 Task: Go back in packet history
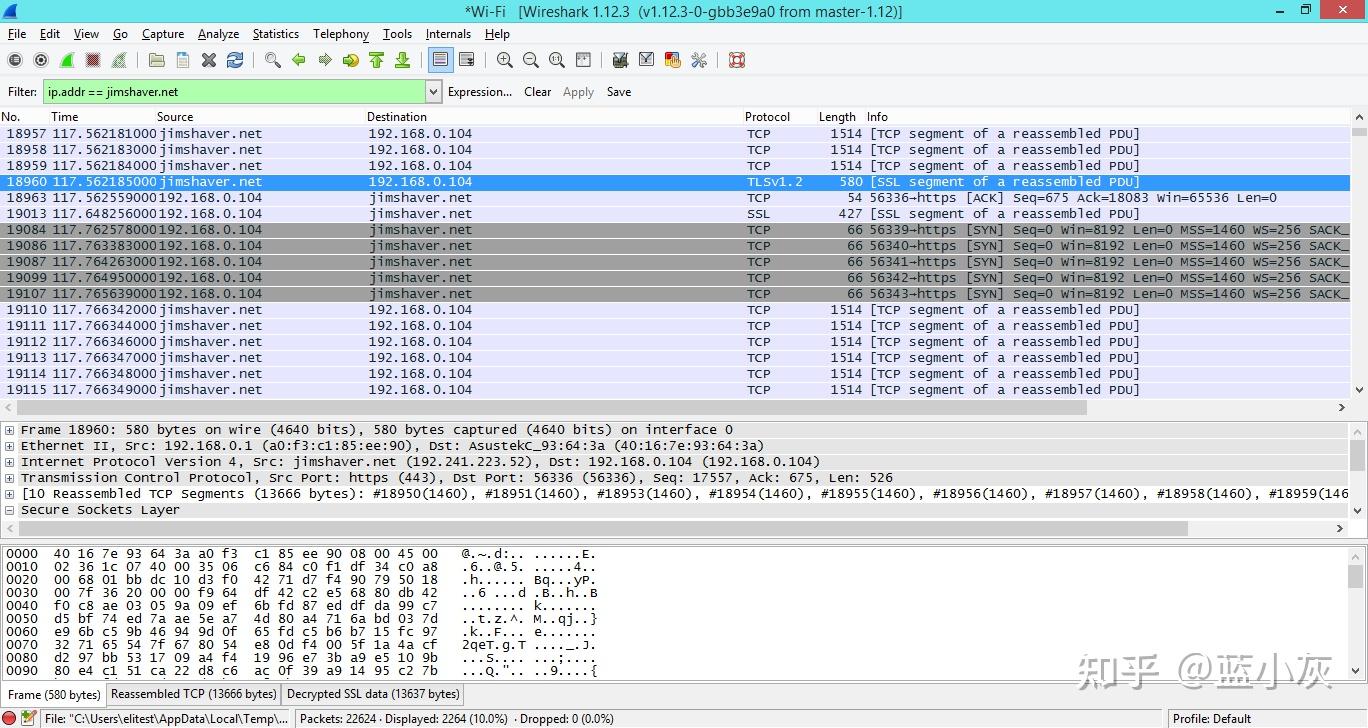click(298, 60)
